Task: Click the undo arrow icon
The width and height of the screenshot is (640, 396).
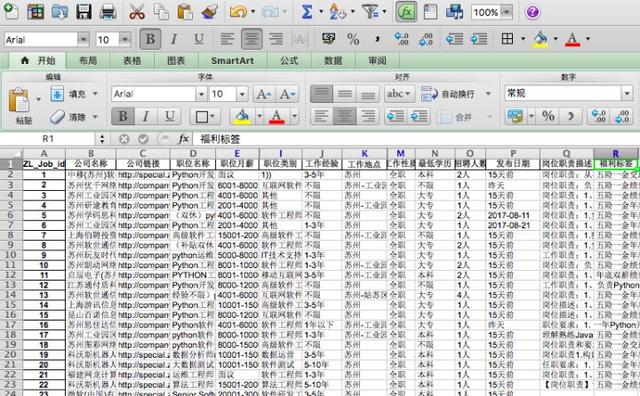Action: 239,11
